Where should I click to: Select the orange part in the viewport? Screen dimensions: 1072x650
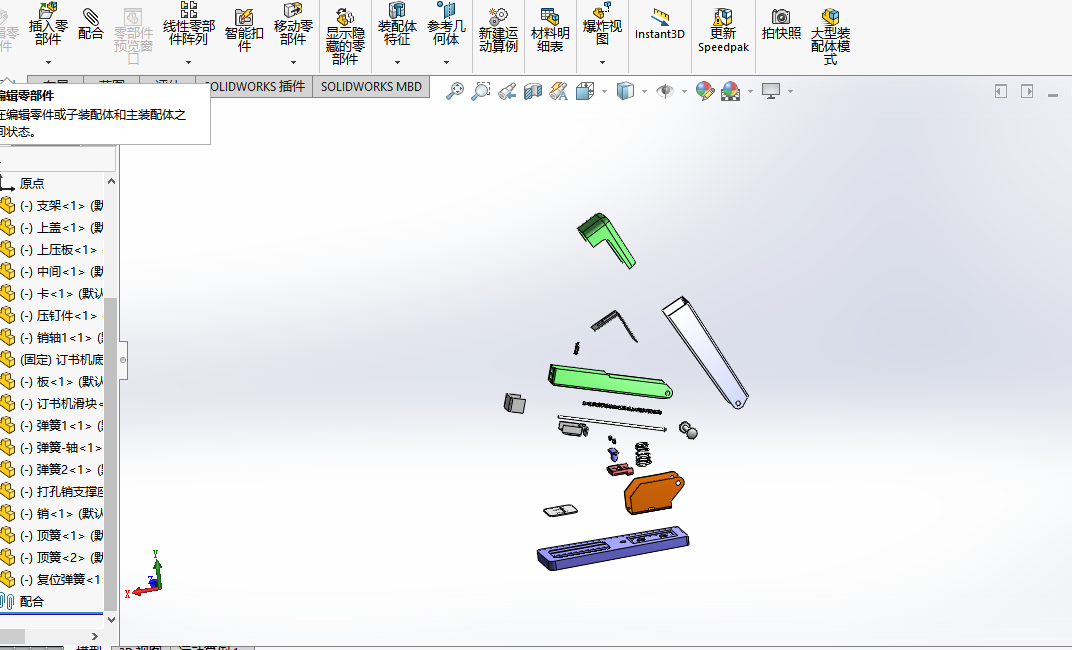pos(654,492)
